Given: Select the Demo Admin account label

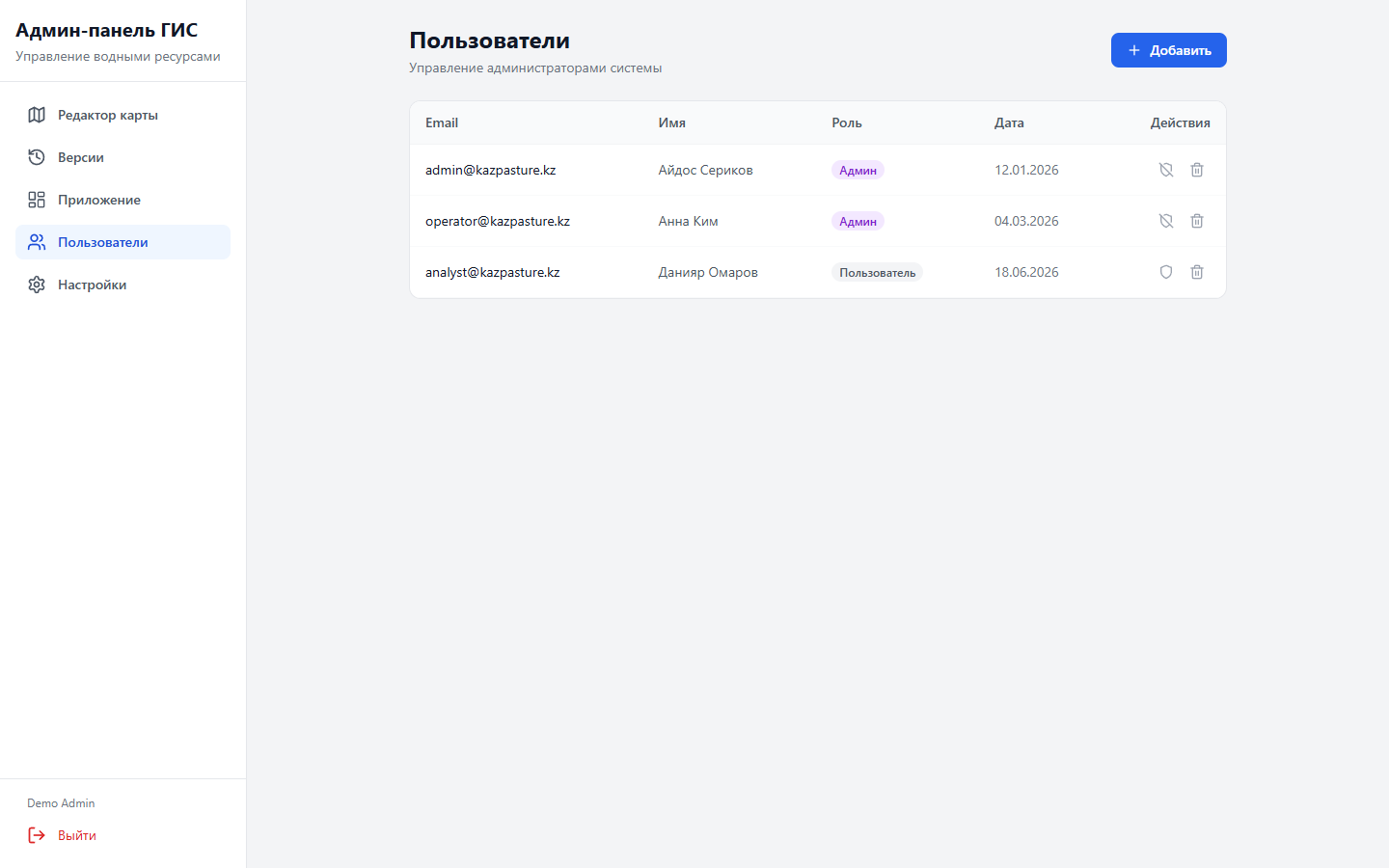Looking at the screenshot, I should [61, 803].
